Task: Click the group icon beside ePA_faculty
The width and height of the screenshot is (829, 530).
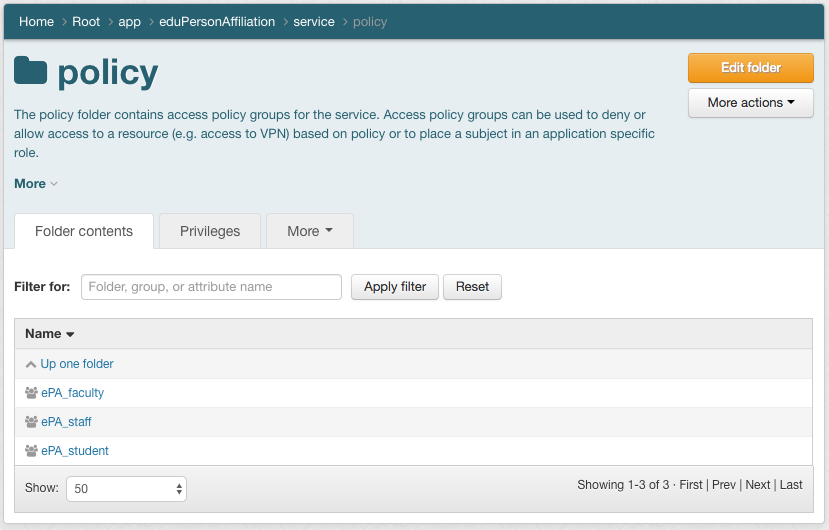Action: pyautogui.click(x=31, y=393)
